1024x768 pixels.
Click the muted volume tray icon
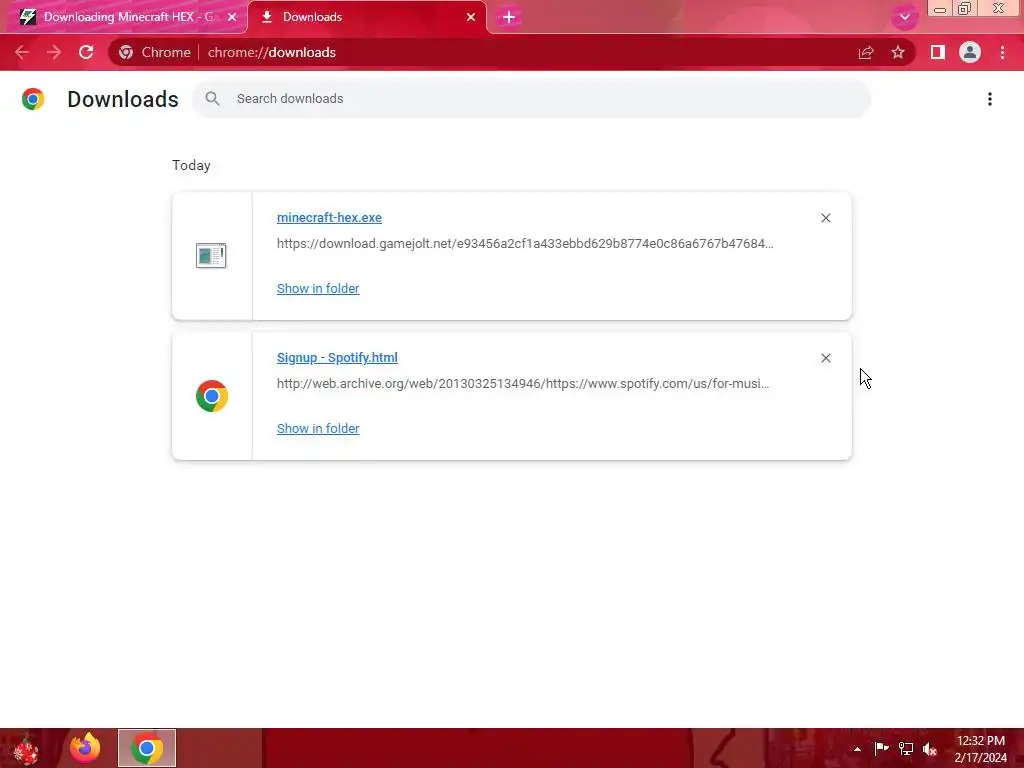click(930, 749)
